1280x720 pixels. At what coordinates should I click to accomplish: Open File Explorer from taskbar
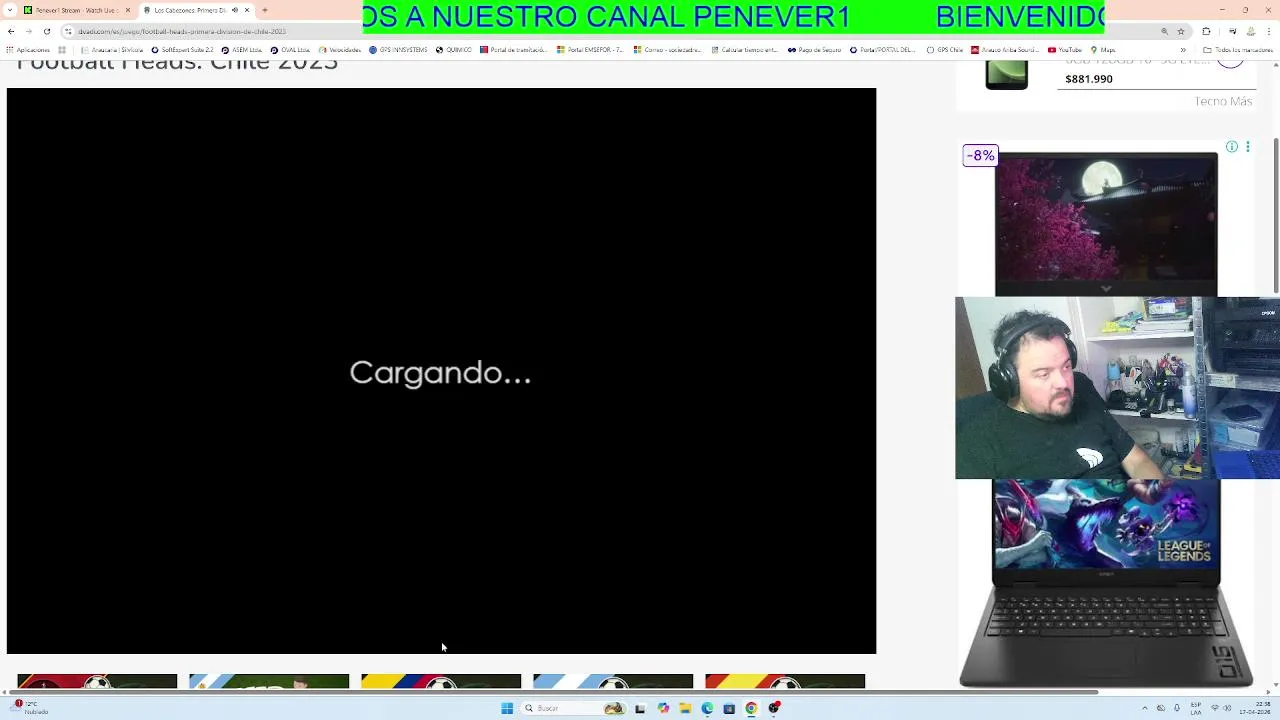(685, 708)
